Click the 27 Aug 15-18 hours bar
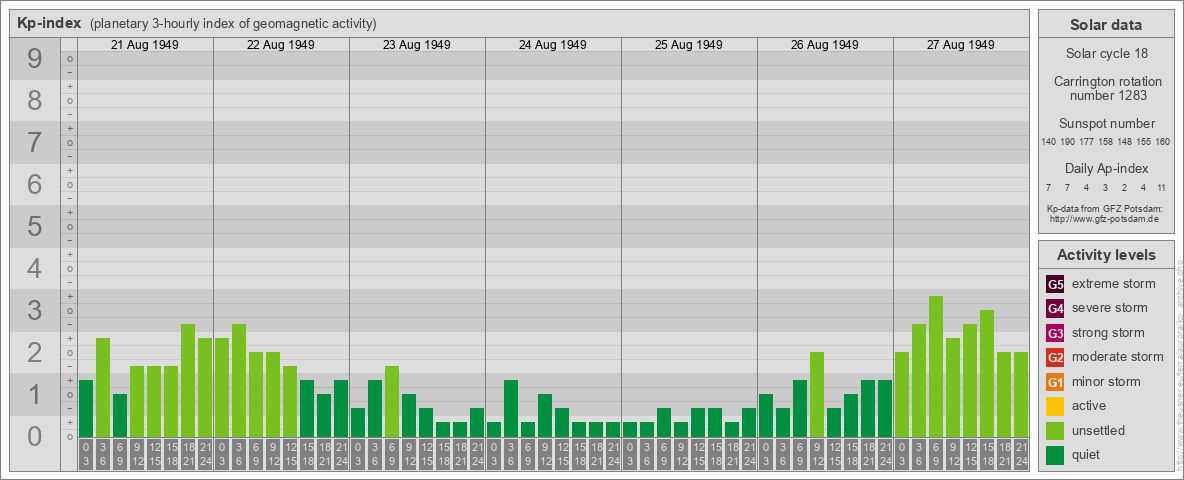This screenshot has height=480, width=1184. (987, 373)
